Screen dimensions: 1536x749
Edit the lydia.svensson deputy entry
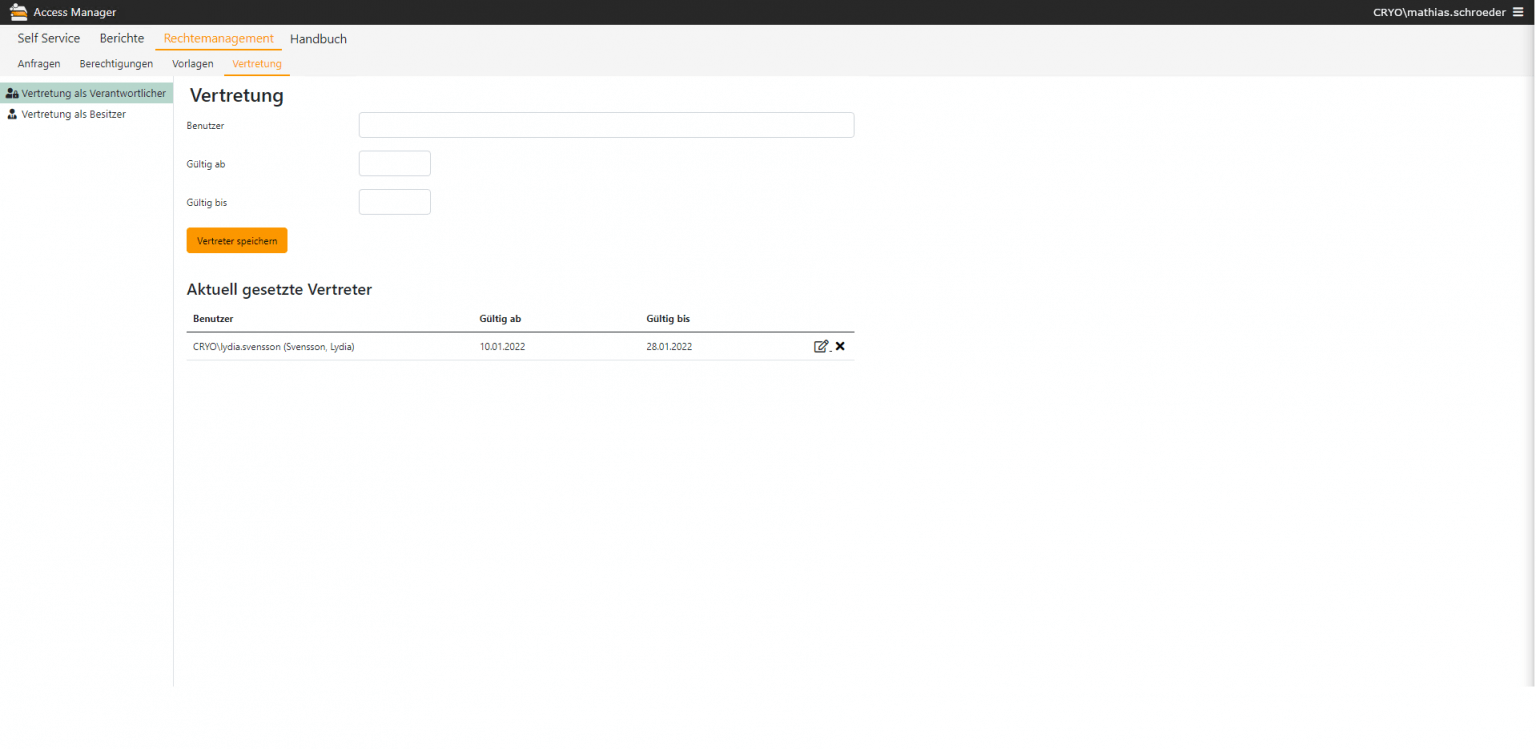point(821,346)
